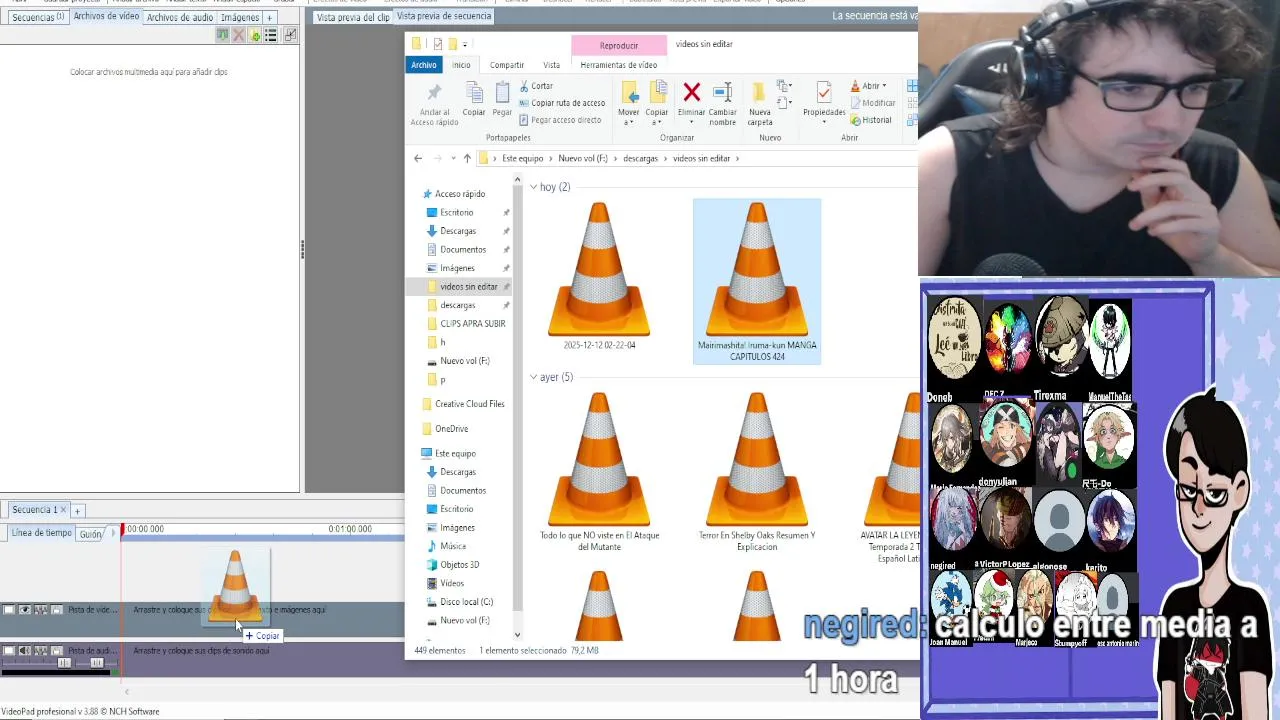
Task: Open the Propiedades dropdown in the ribbon
Action: (824, 104)
